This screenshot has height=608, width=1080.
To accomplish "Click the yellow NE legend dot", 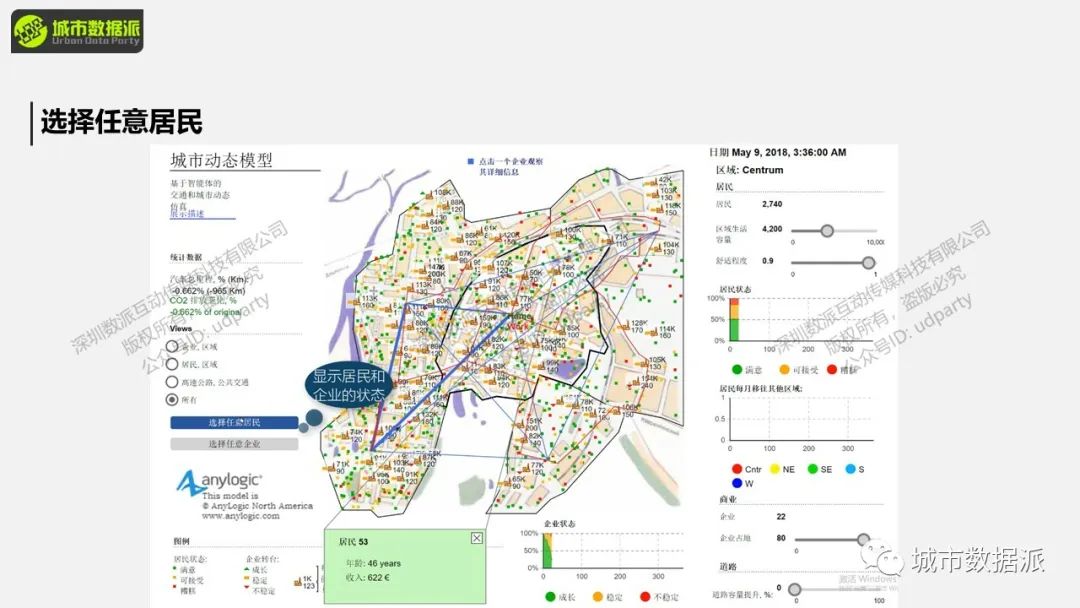I will [x=774, y=469].
